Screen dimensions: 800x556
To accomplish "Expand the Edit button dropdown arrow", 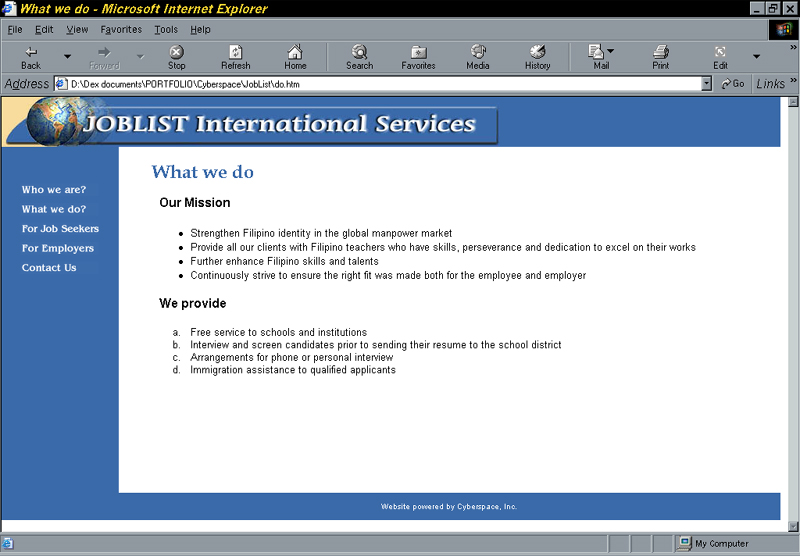I will 757,57.
